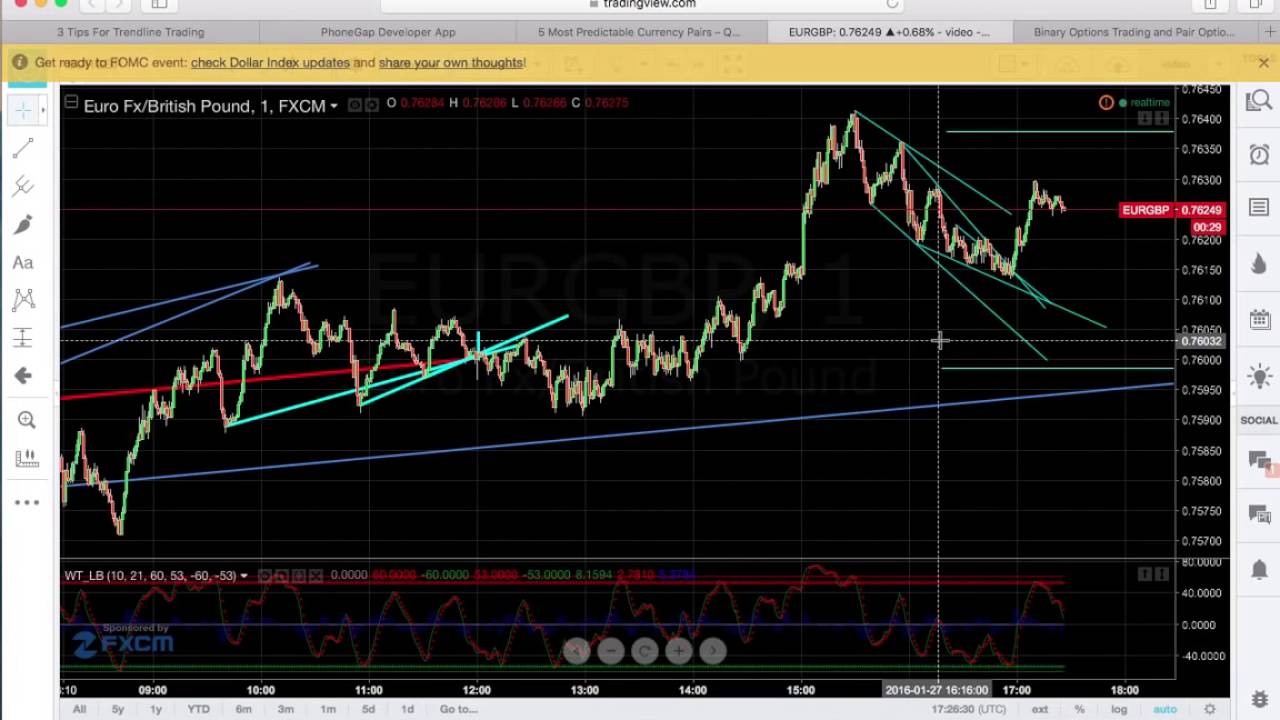The image size is (1280, 720).
Task: Expand the cursor tool flyout arrow
Action: click(x=43, y=109)
